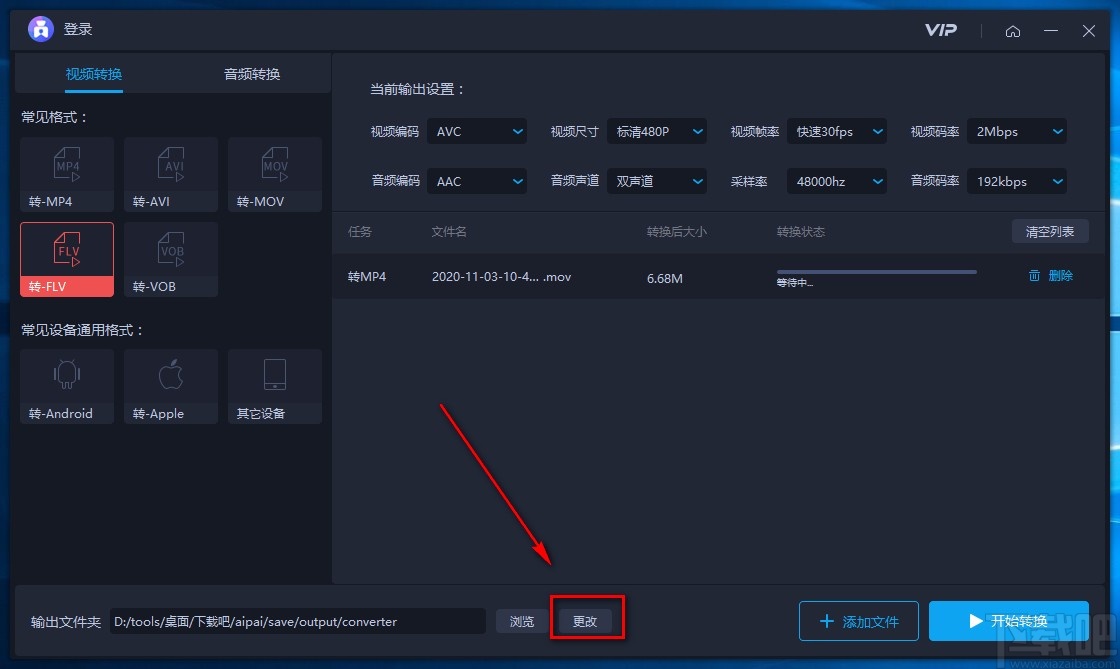Open the VIP membership page

[939, 30]
